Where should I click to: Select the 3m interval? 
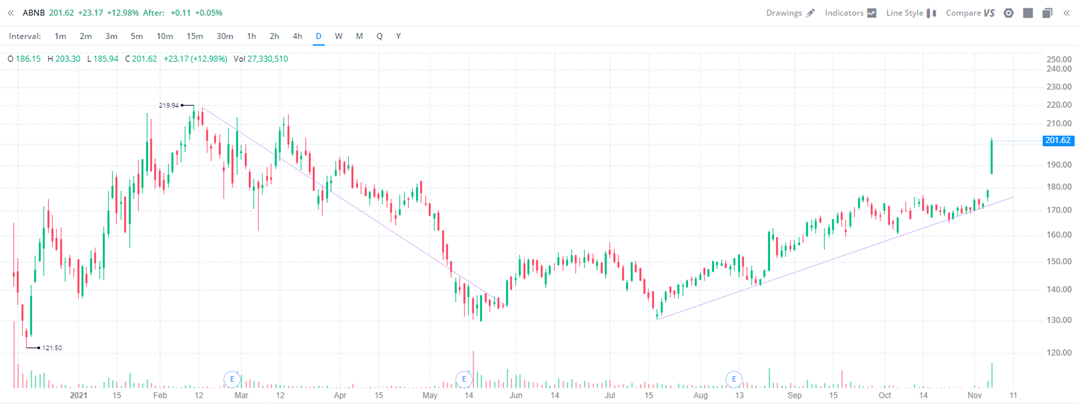tap(111, 36)
